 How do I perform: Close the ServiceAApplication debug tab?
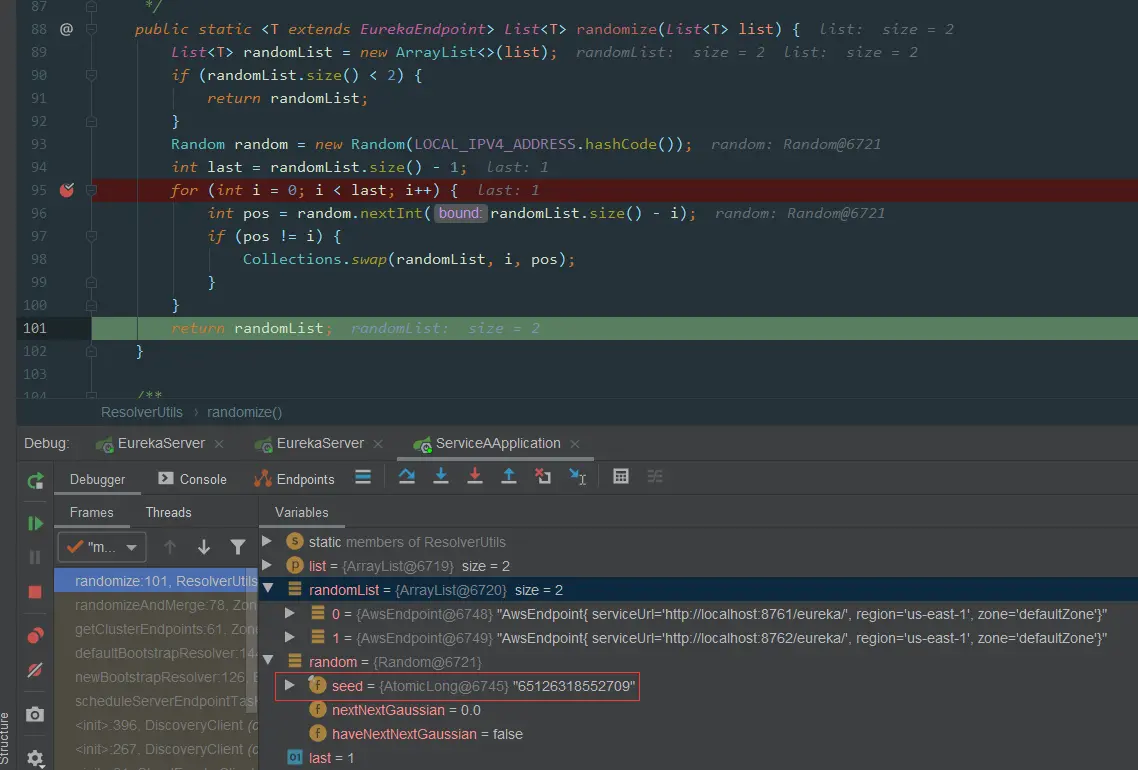[x=575, y=444]
